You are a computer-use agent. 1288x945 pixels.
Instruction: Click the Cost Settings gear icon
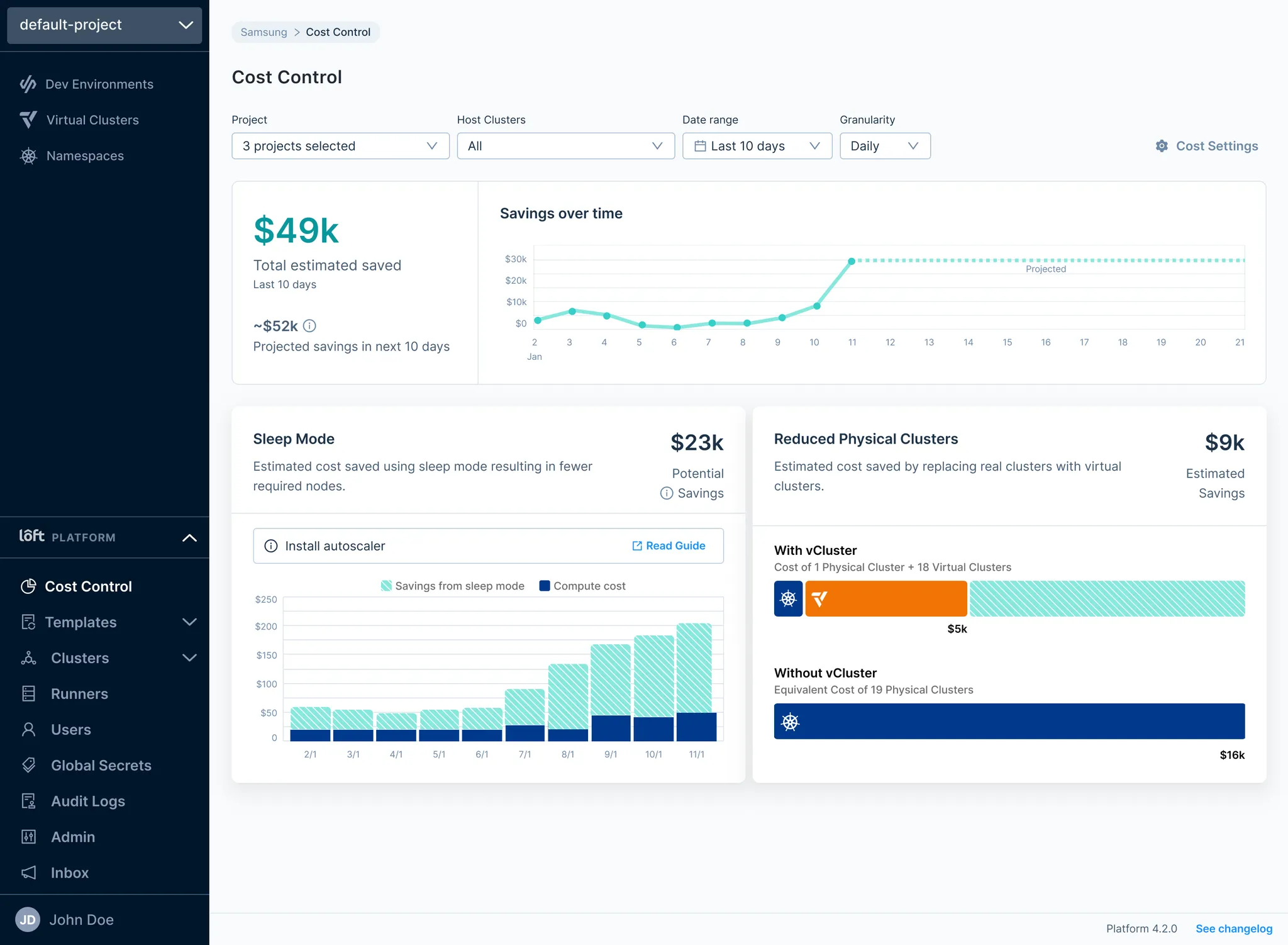[1162, 146]
